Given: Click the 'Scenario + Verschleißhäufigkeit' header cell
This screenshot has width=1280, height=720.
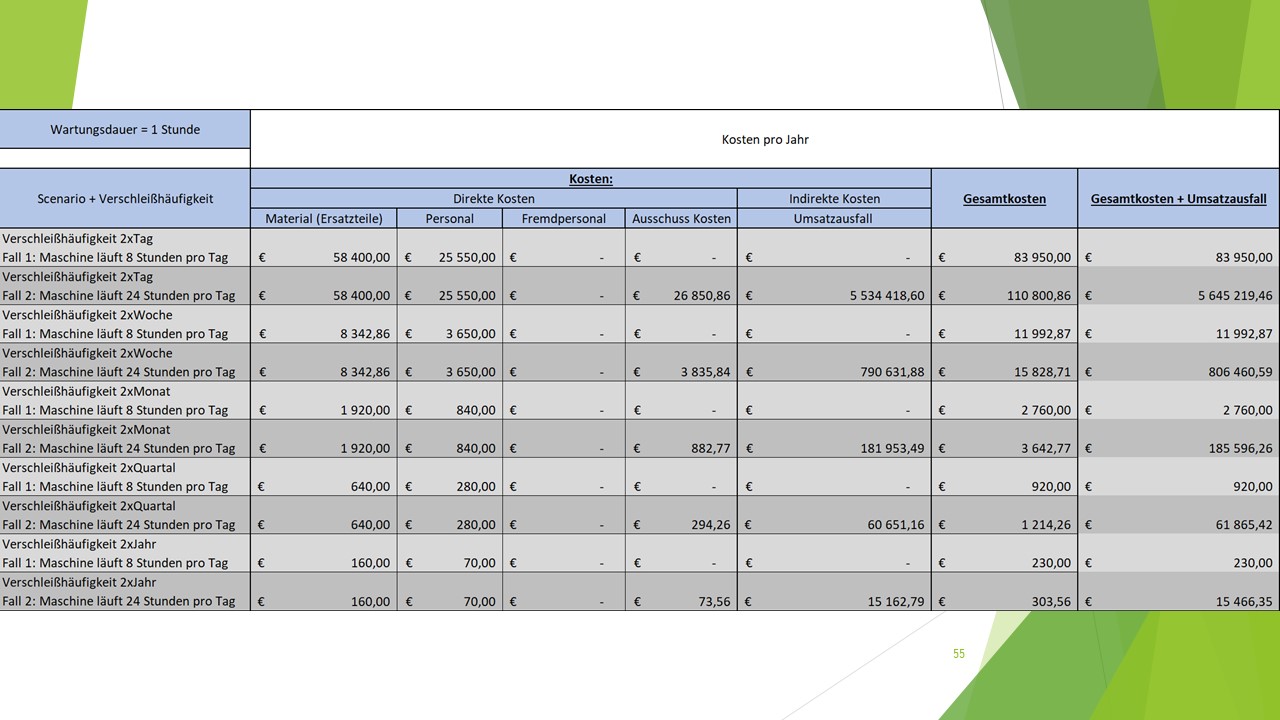Looking at the screenshot, I should click(125, 198).
